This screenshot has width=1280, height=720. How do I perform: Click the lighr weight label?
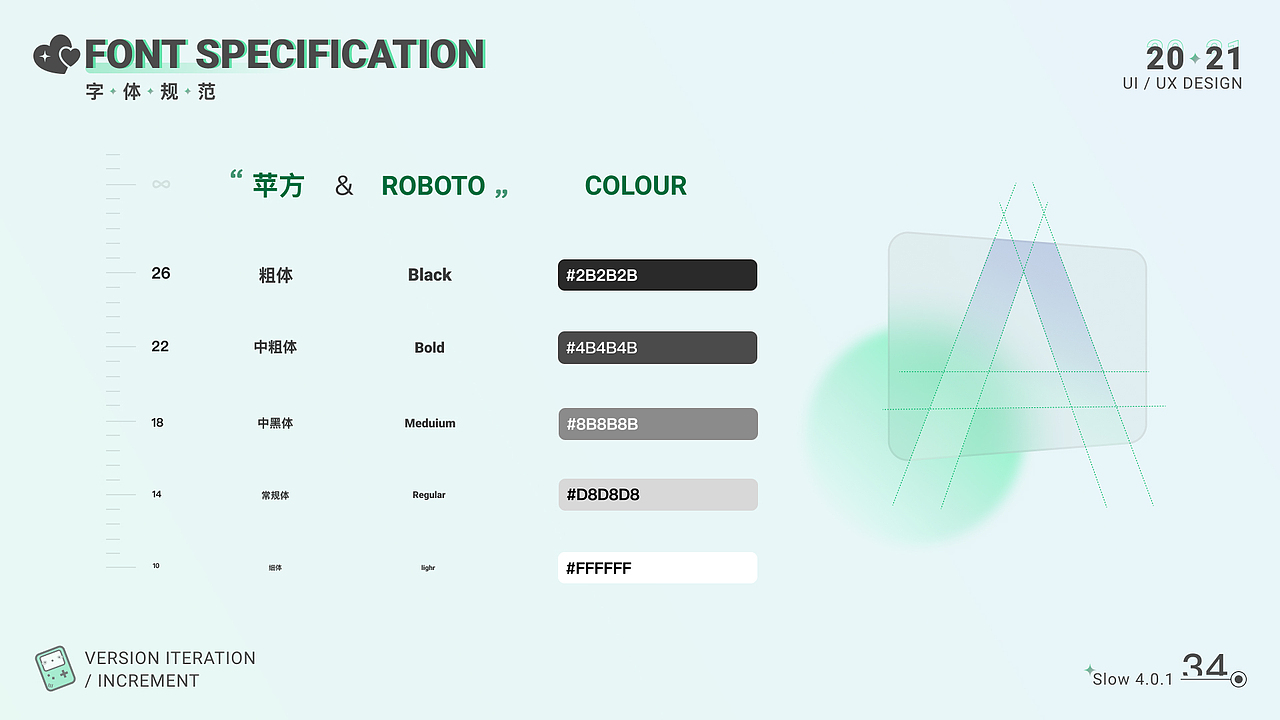[428, 568]
